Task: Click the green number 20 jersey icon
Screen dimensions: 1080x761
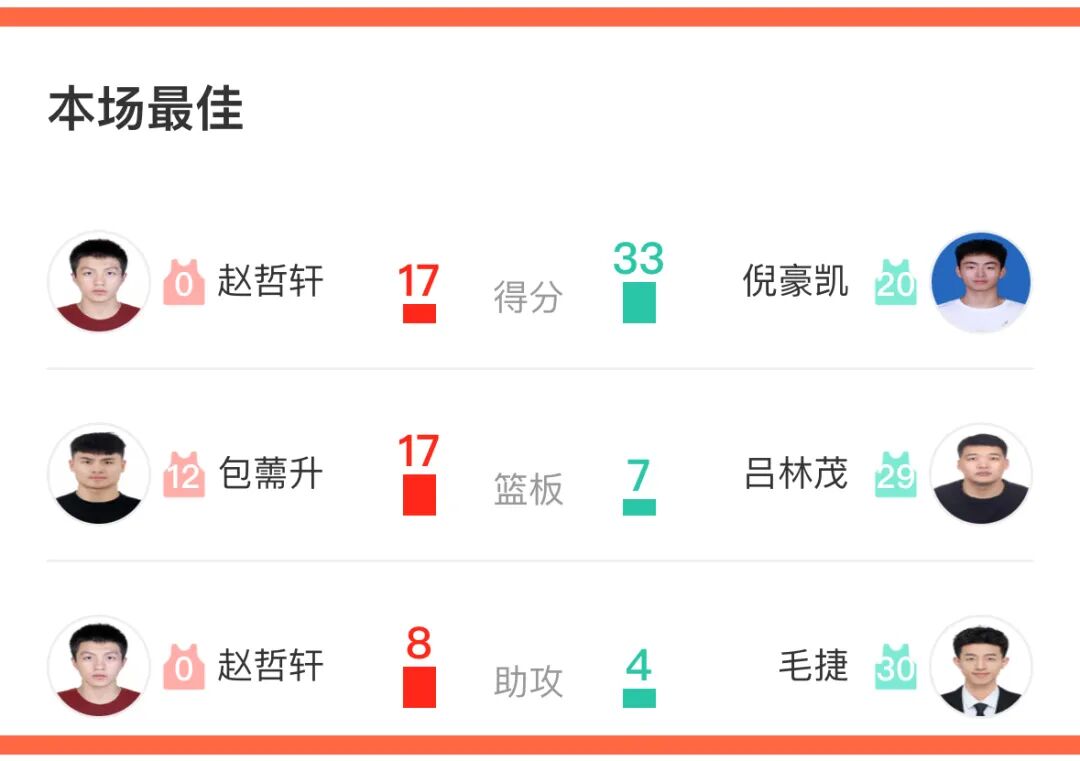Action: pos(896,283)
